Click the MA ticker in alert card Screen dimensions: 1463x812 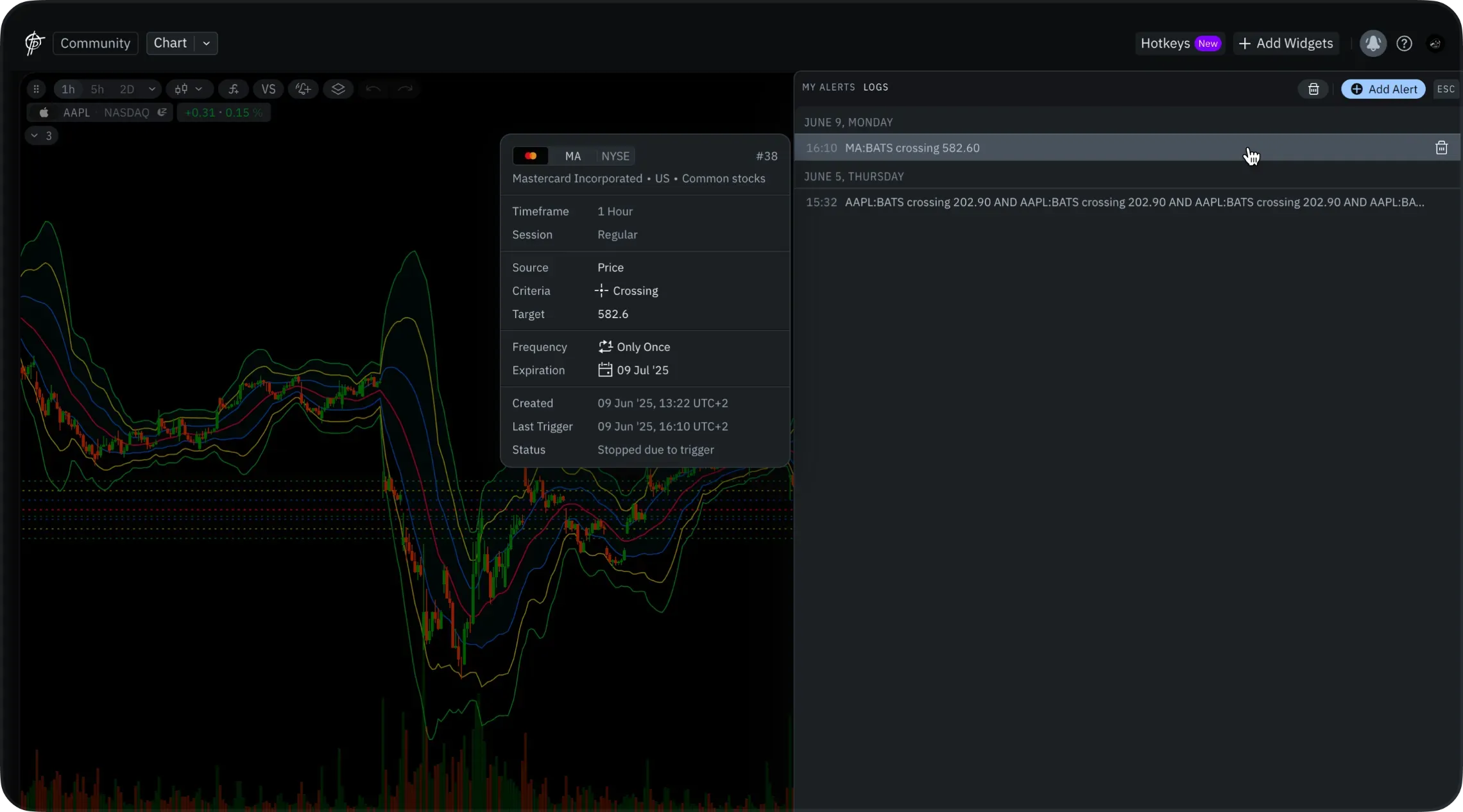[573, 156]
